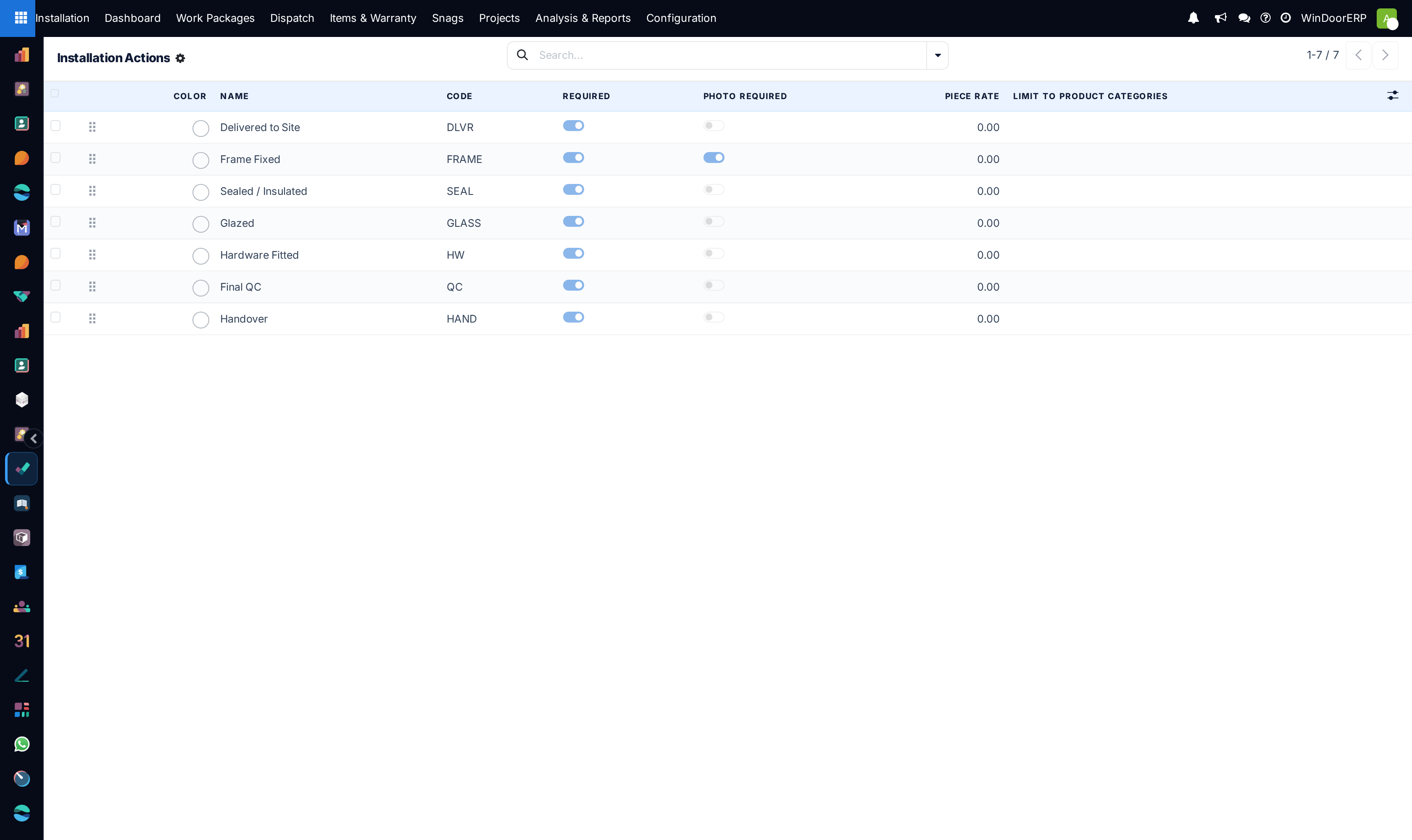Click the Final QC name cell

click(241, 287)
